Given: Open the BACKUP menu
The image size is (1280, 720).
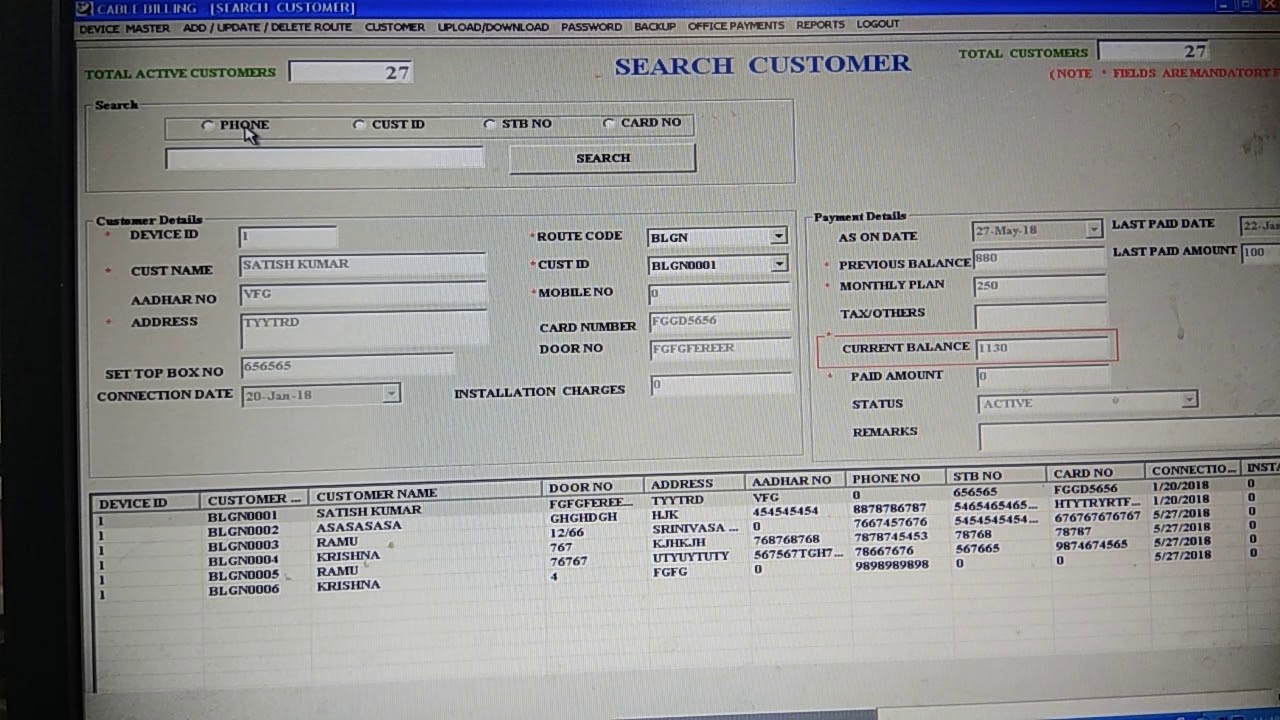Looking at the screenshot, I should tap(655, 27).
